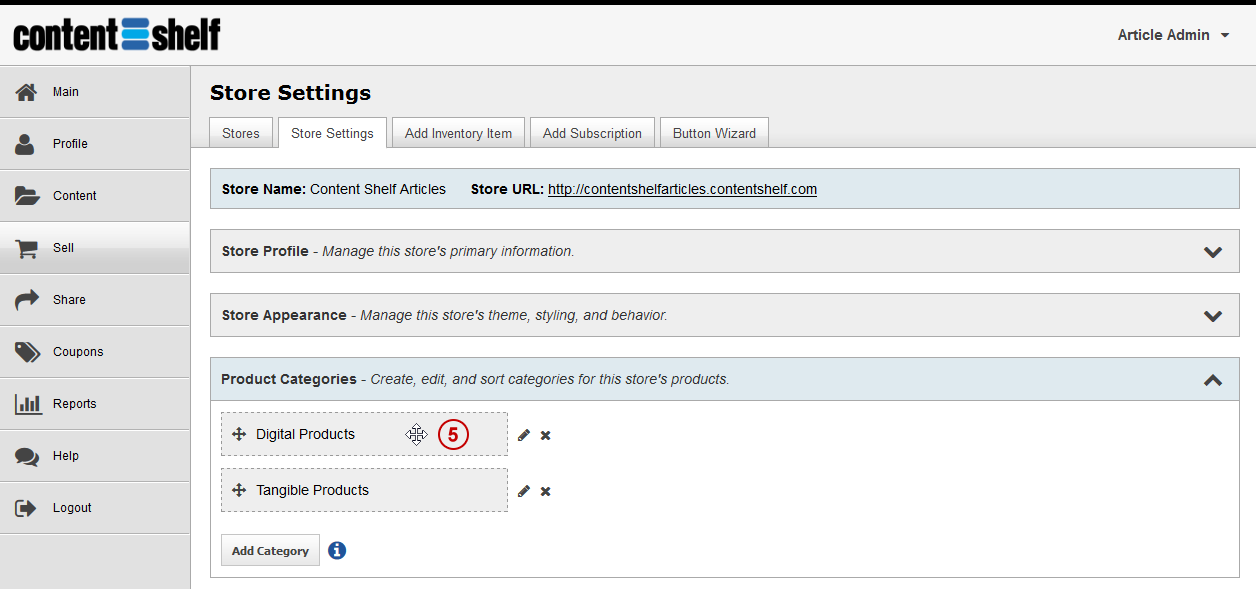Screen dimensions: 1256x589
Task: Delete the Tangible Products category
Action: (546, 491)
